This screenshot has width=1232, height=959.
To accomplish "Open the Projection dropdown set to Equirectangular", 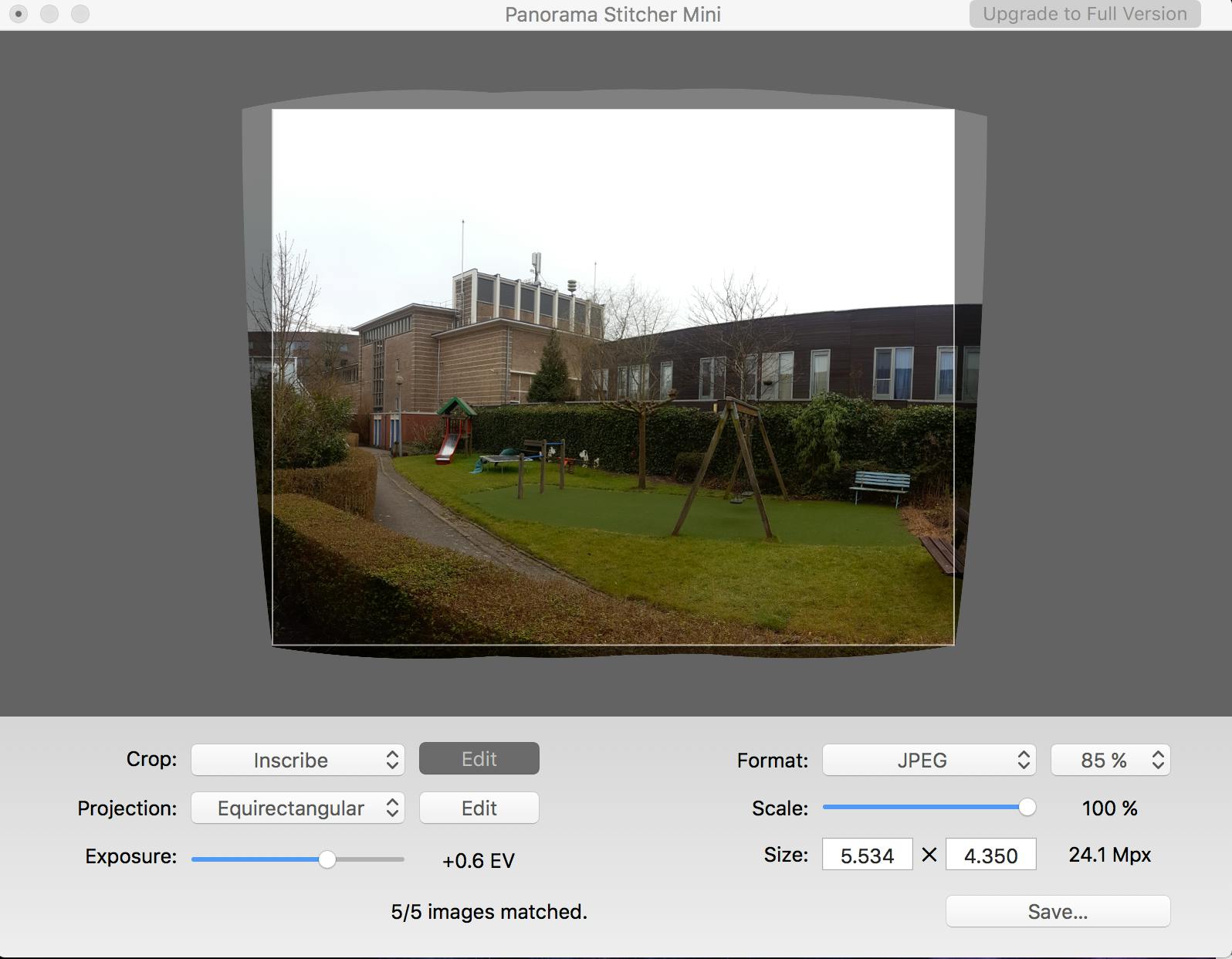I will click(x=298, y=808).
